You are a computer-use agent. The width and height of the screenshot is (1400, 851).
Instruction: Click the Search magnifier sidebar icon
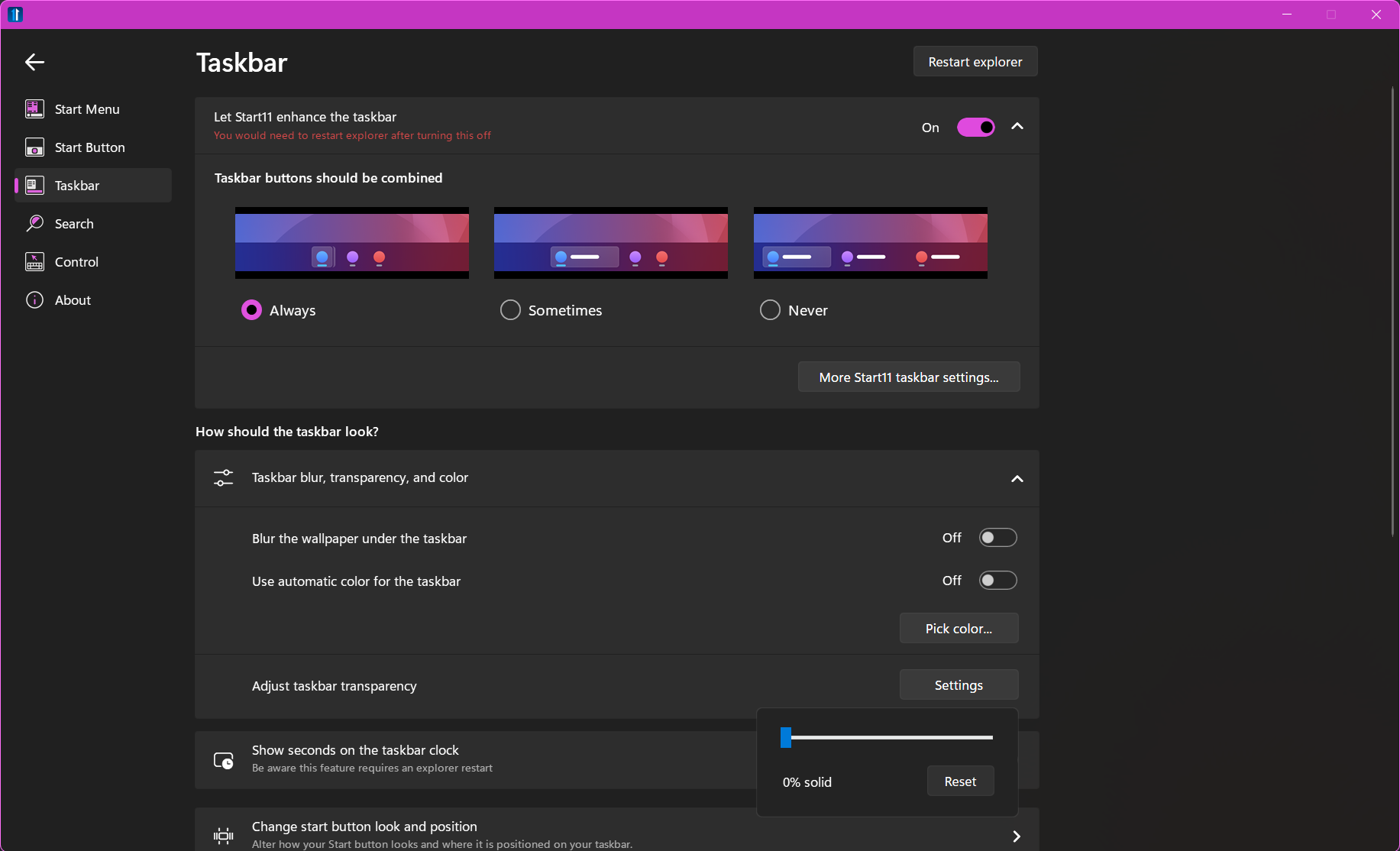point(34,224)
